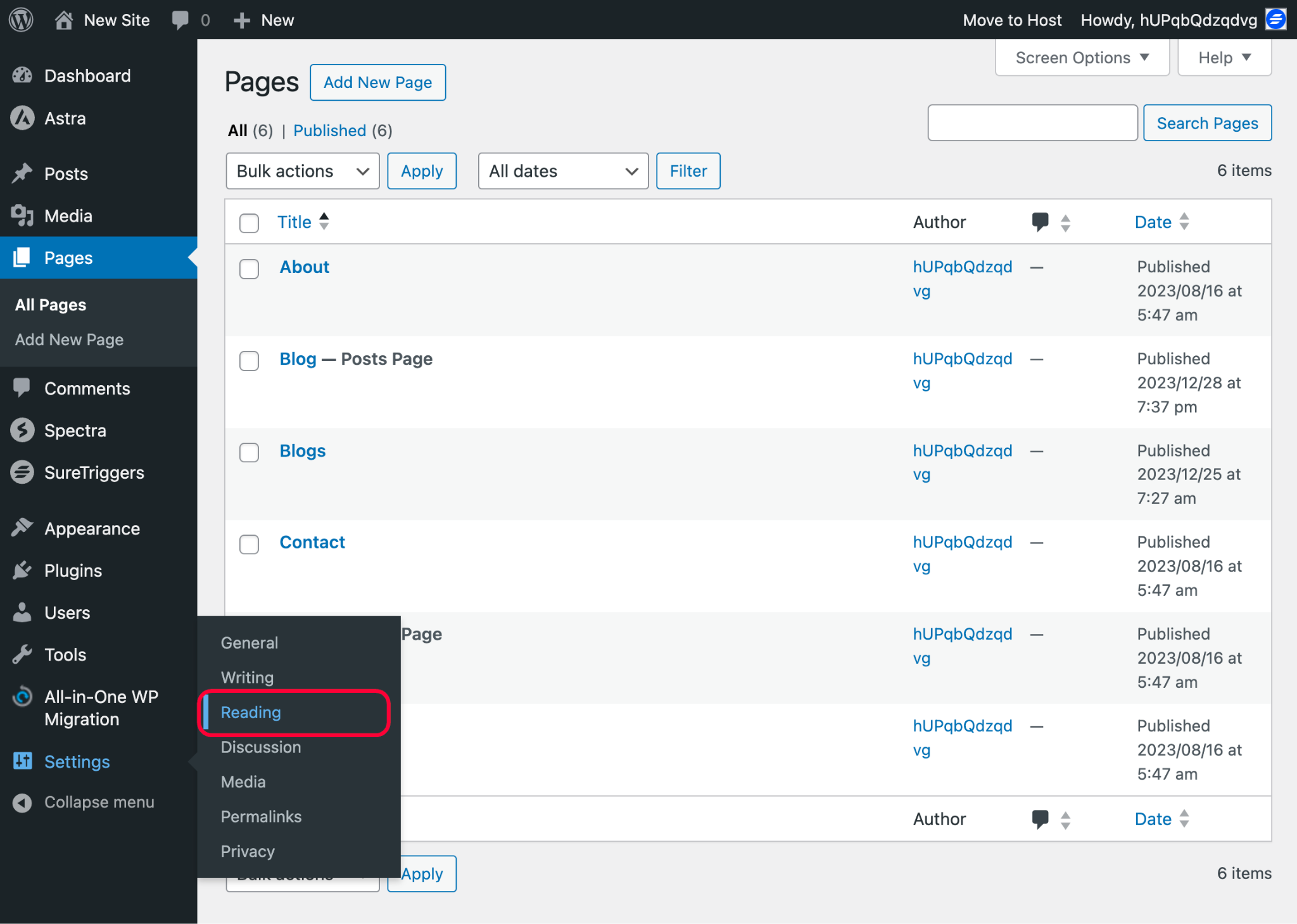Open the Bulk actions dropdown
The width and height of the screenshot is (1297, 924).
[302, 171]
